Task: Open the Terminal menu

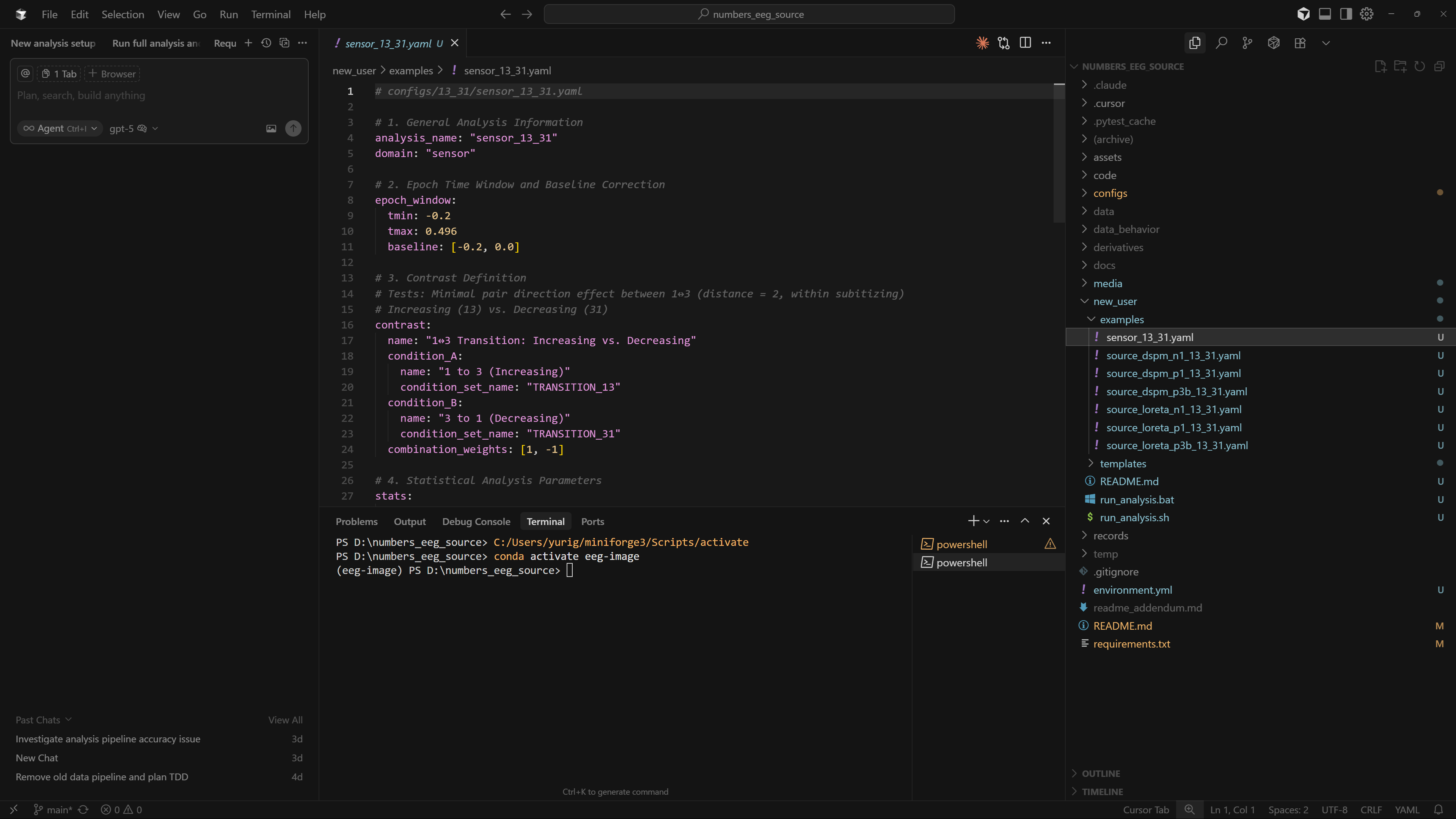Action: 270,14
